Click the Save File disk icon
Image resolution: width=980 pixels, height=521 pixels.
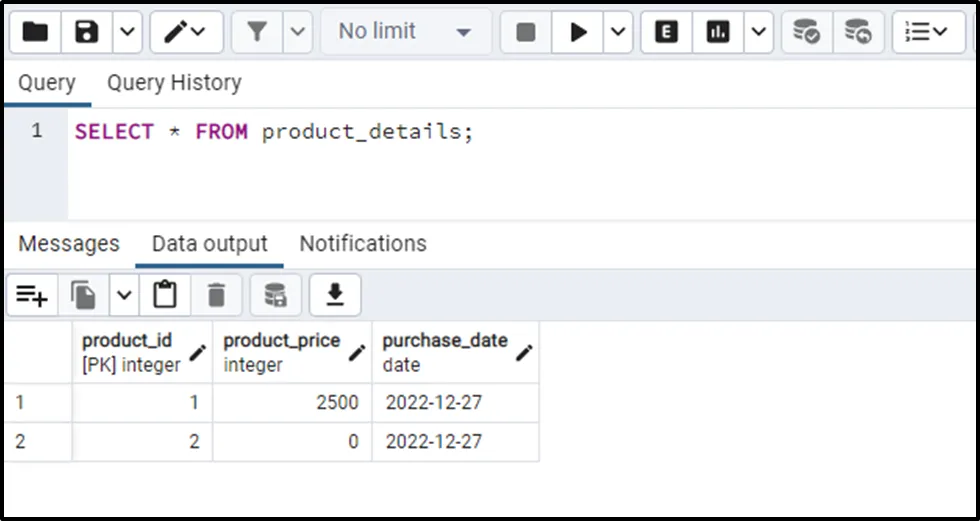(87, 32)
